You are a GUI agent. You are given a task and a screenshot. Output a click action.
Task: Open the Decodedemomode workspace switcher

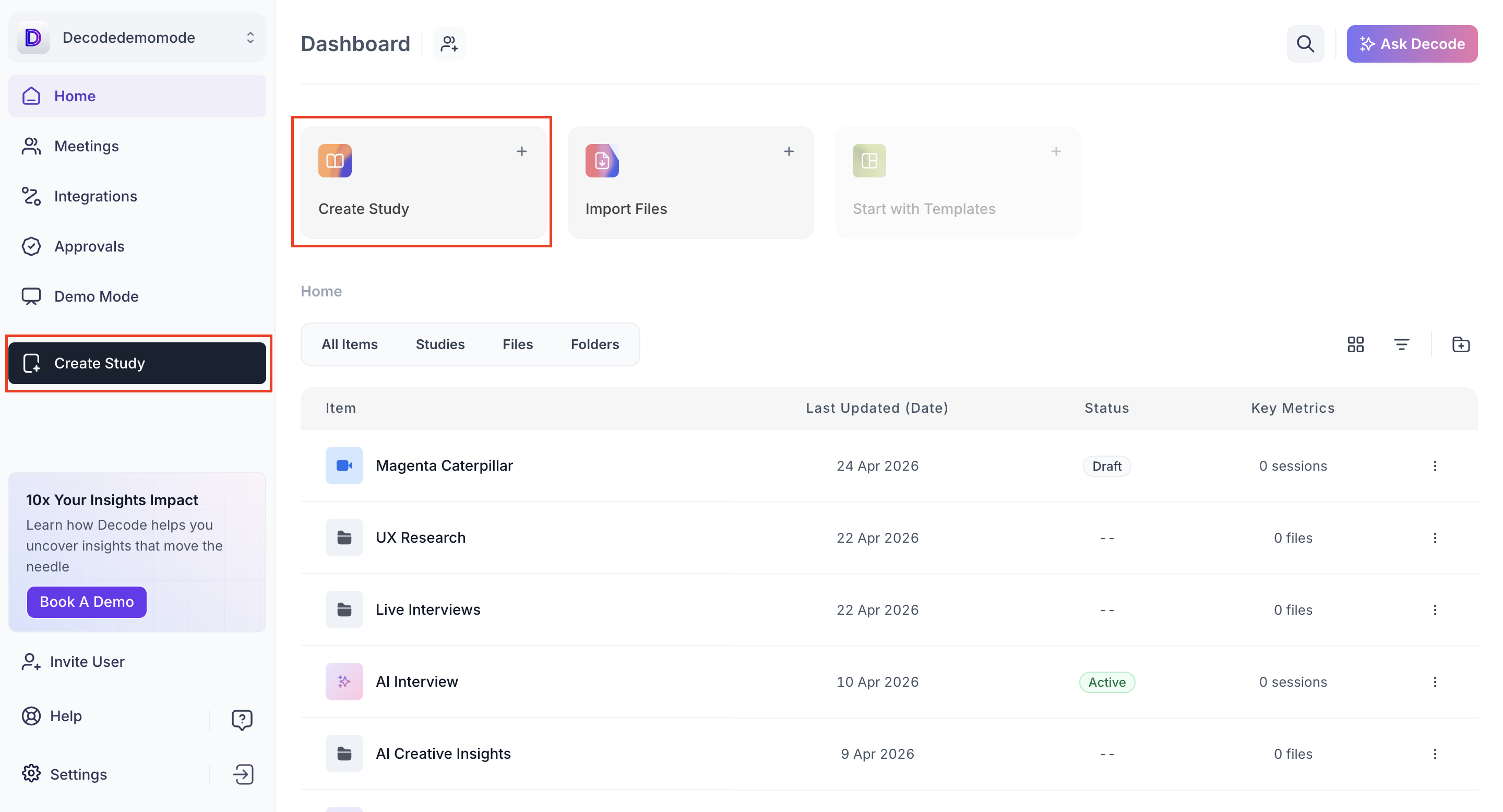pos(137,38)
